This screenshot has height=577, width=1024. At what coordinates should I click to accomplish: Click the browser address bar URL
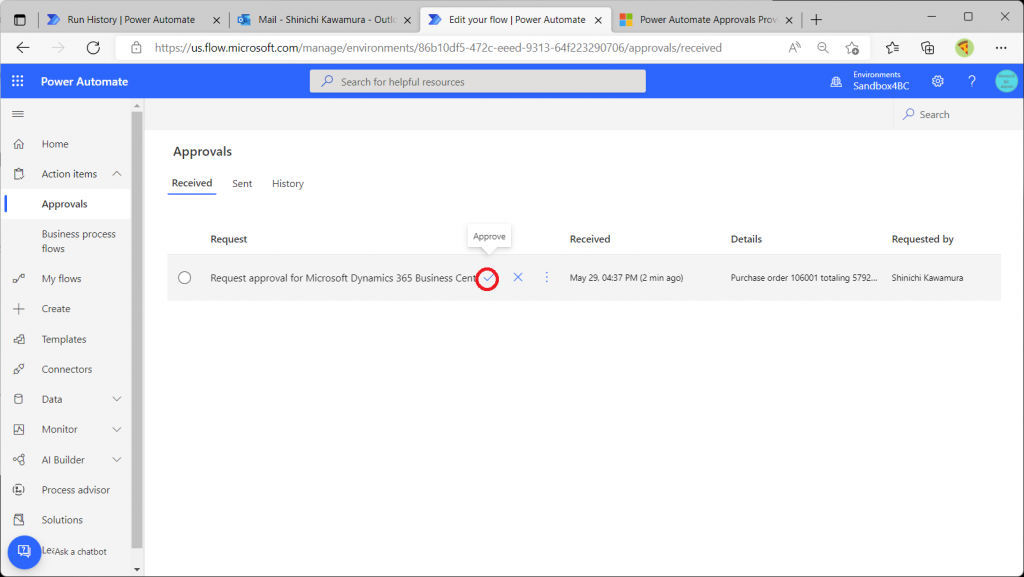pyautogui.click(x=438, y=48)
